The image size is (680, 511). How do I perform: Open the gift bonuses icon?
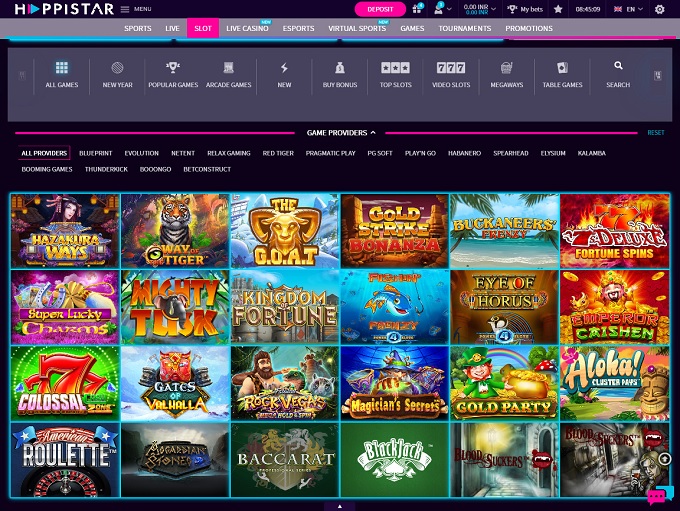[x=416, y=9]
